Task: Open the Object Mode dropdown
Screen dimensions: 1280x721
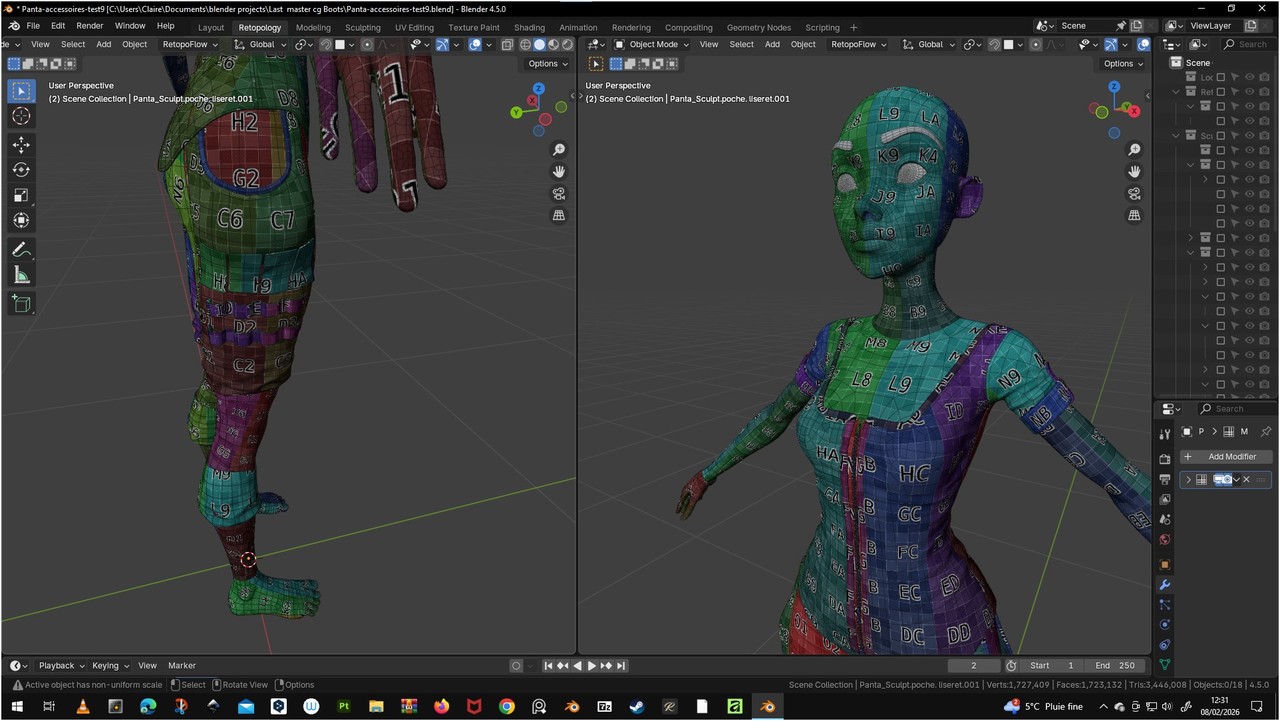Action: coord(652,45)
